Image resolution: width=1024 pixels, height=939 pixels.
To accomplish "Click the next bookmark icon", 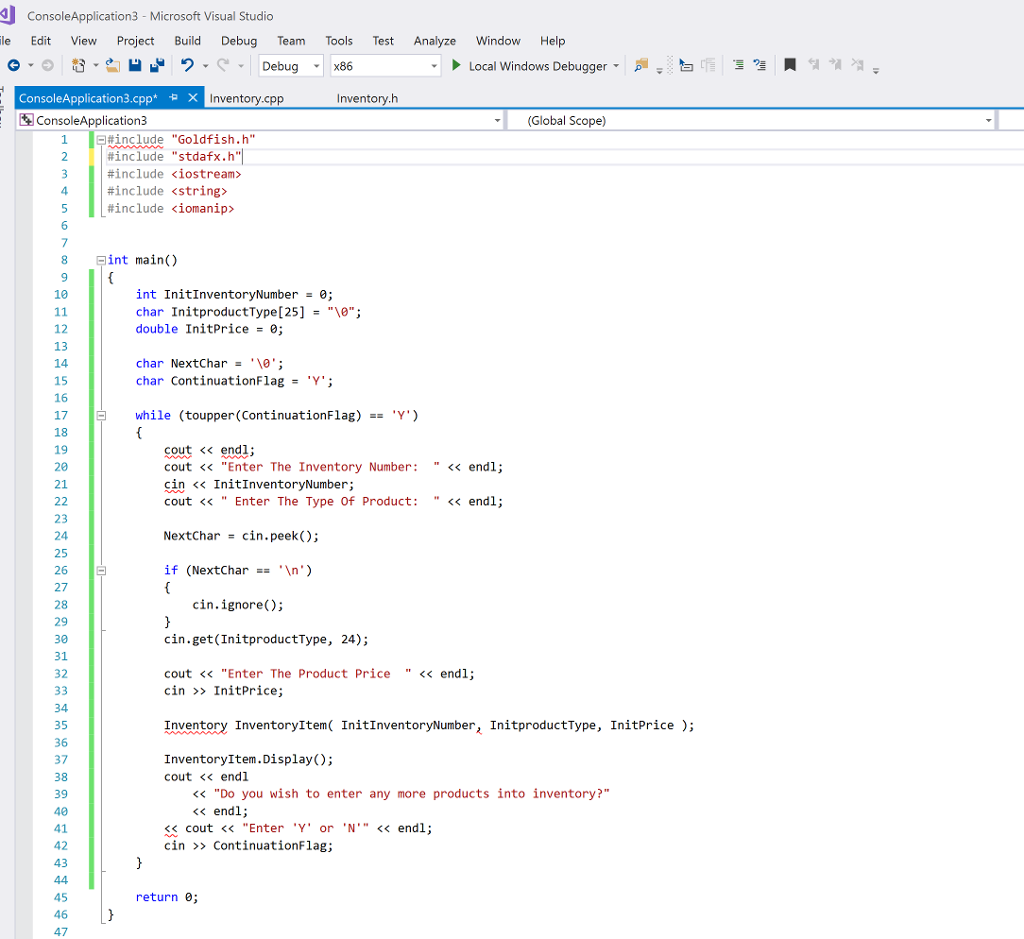I will click(835, 65).
